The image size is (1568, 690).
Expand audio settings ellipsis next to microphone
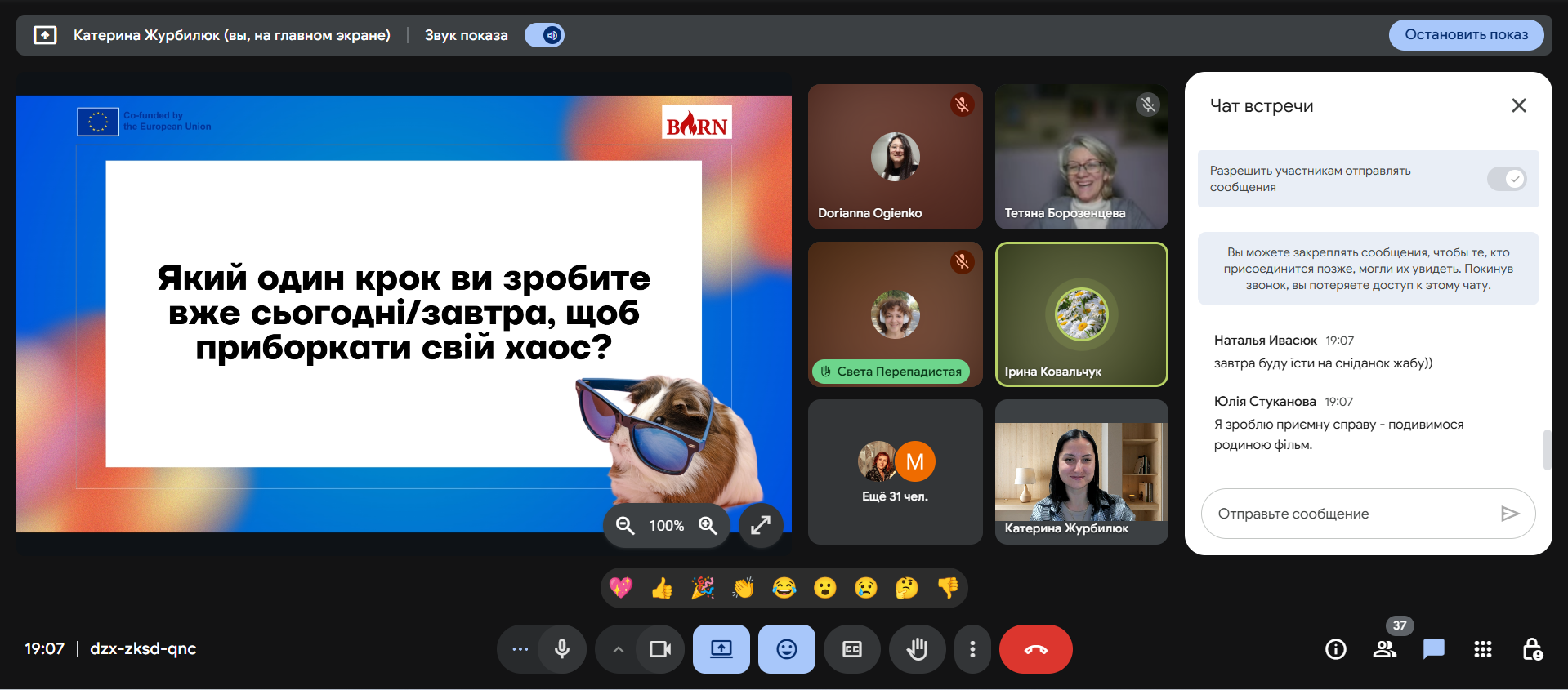[520, 649]
